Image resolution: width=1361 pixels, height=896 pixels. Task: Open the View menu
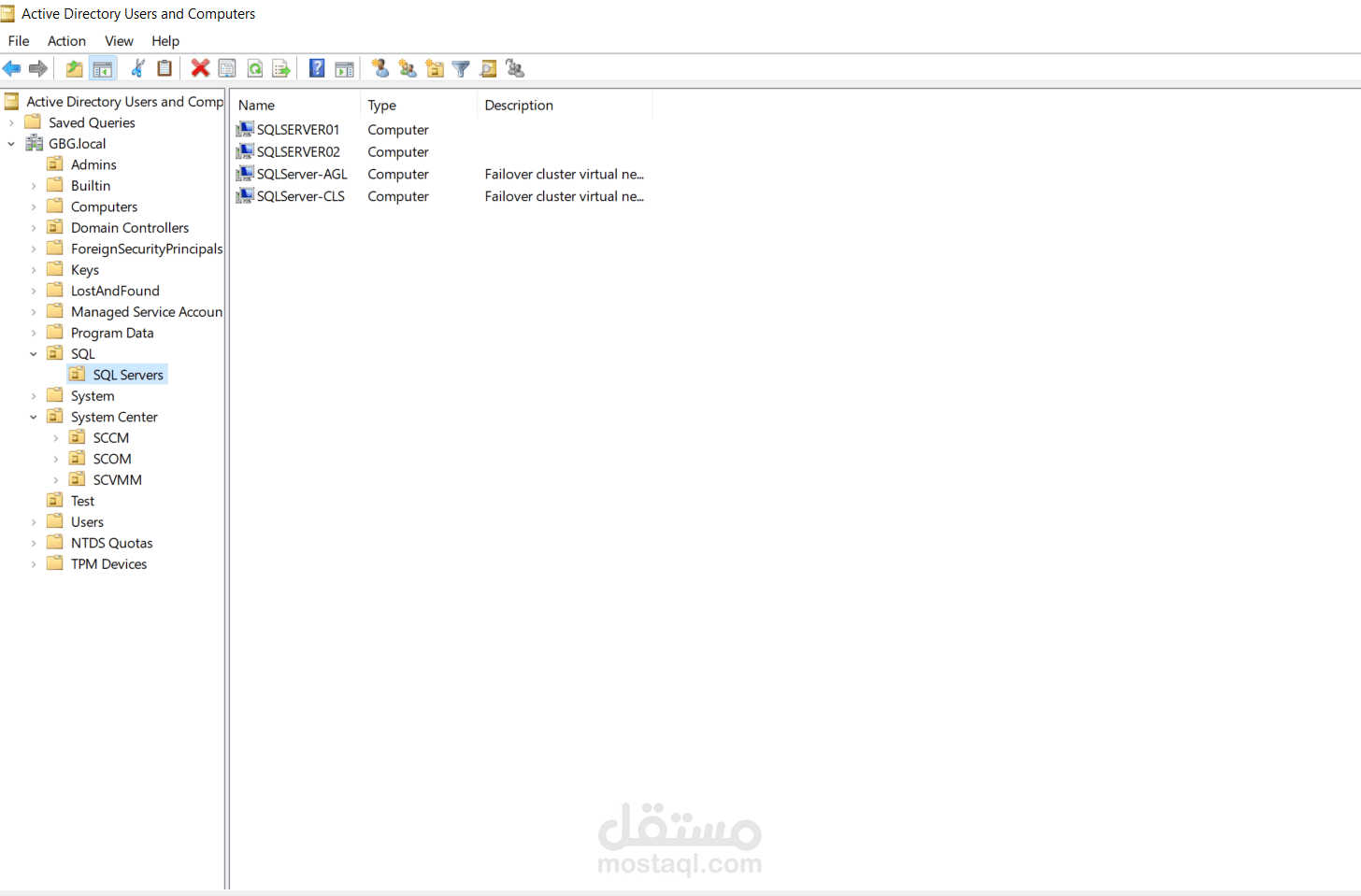(119, 41)
